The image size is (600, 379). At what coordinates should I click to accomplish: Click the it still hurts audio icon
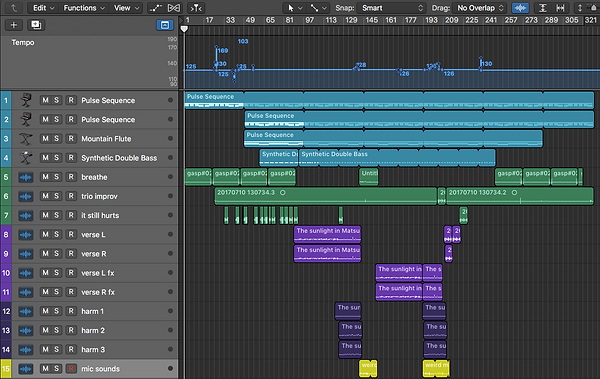coord(26,216)
